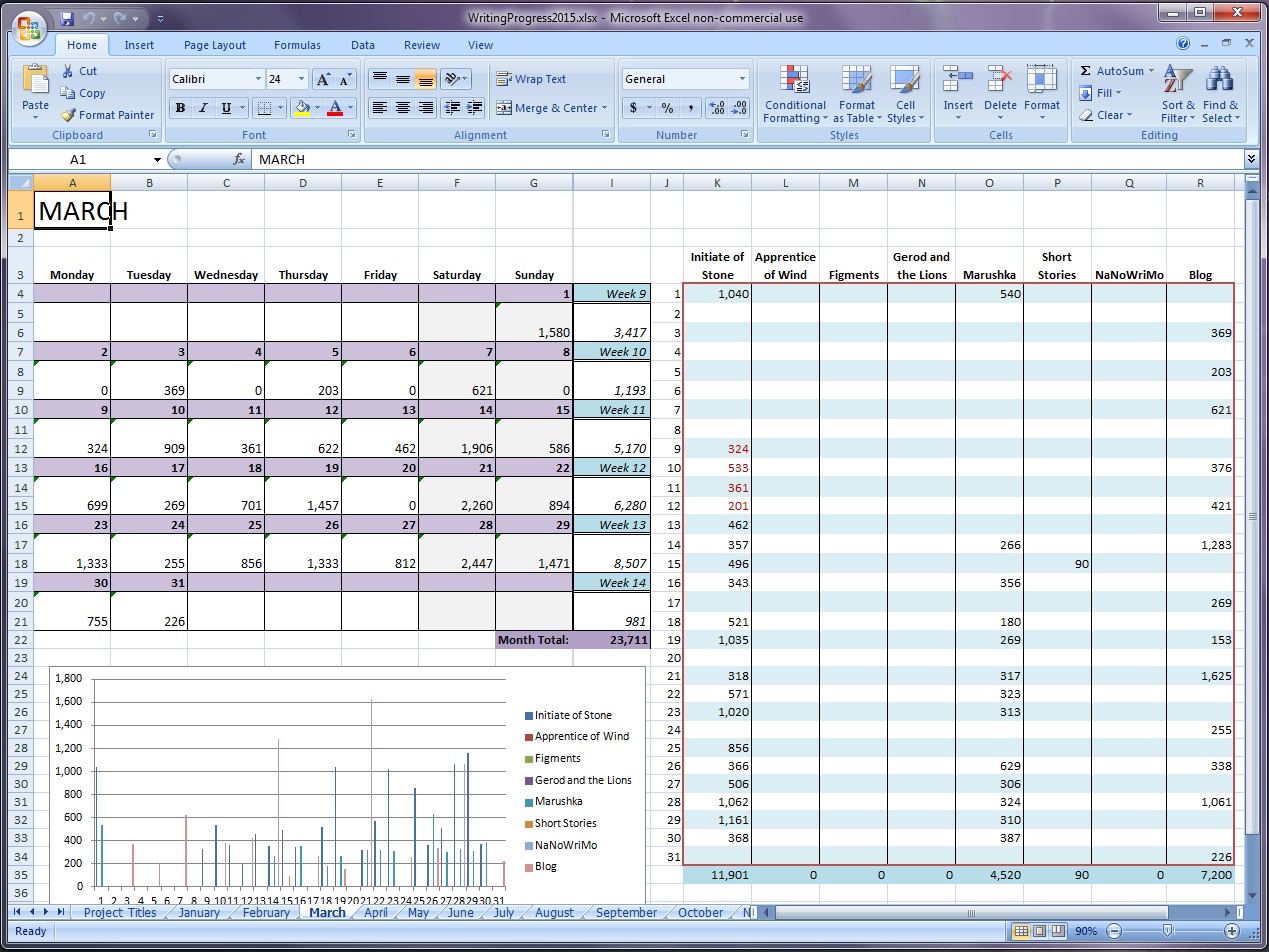Click the AutoSum sigma icon
The image size is (1269, 952).
[1086, 71]
